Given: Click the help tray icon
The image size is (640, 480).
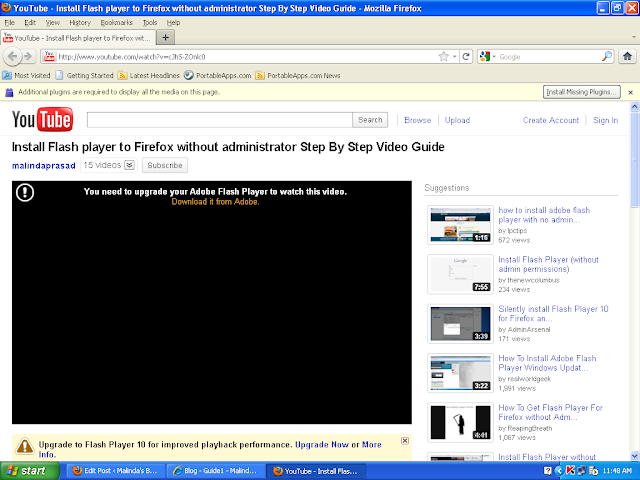Looking at the screenshot, I should click(x=548, y=471).
